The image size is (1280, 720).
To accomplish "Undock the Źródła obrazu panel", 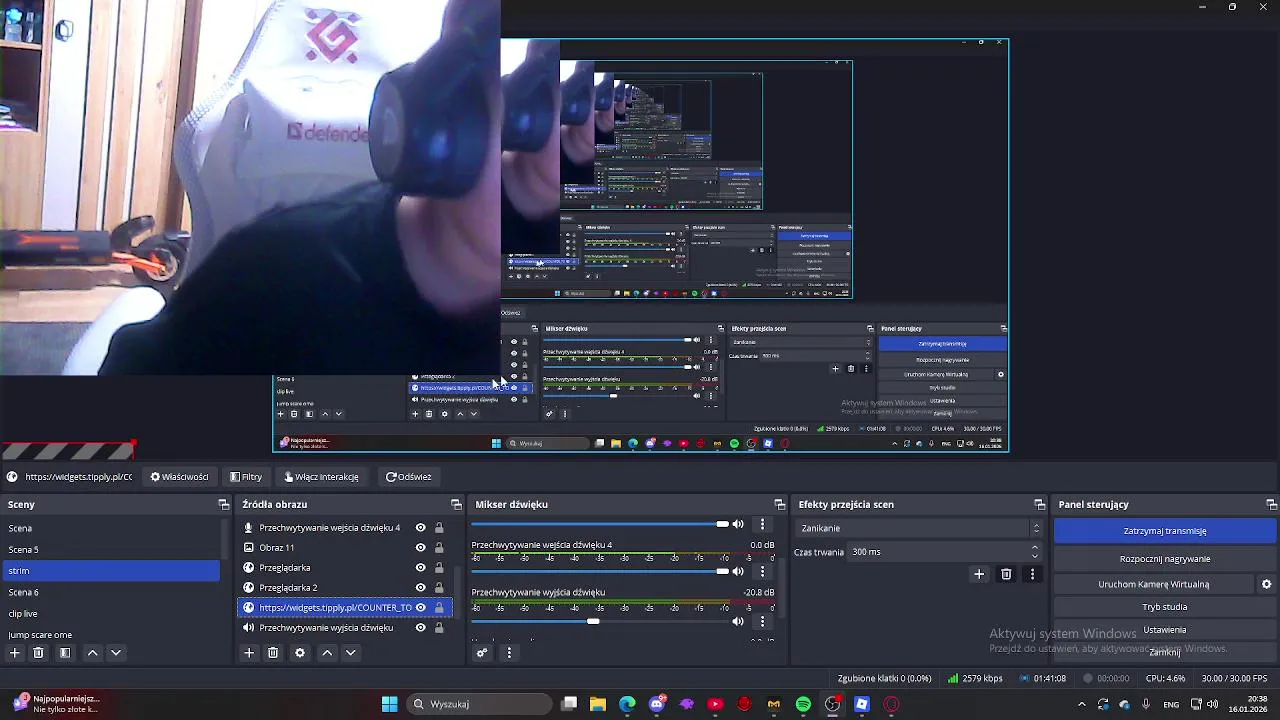I will coord(456,505).
